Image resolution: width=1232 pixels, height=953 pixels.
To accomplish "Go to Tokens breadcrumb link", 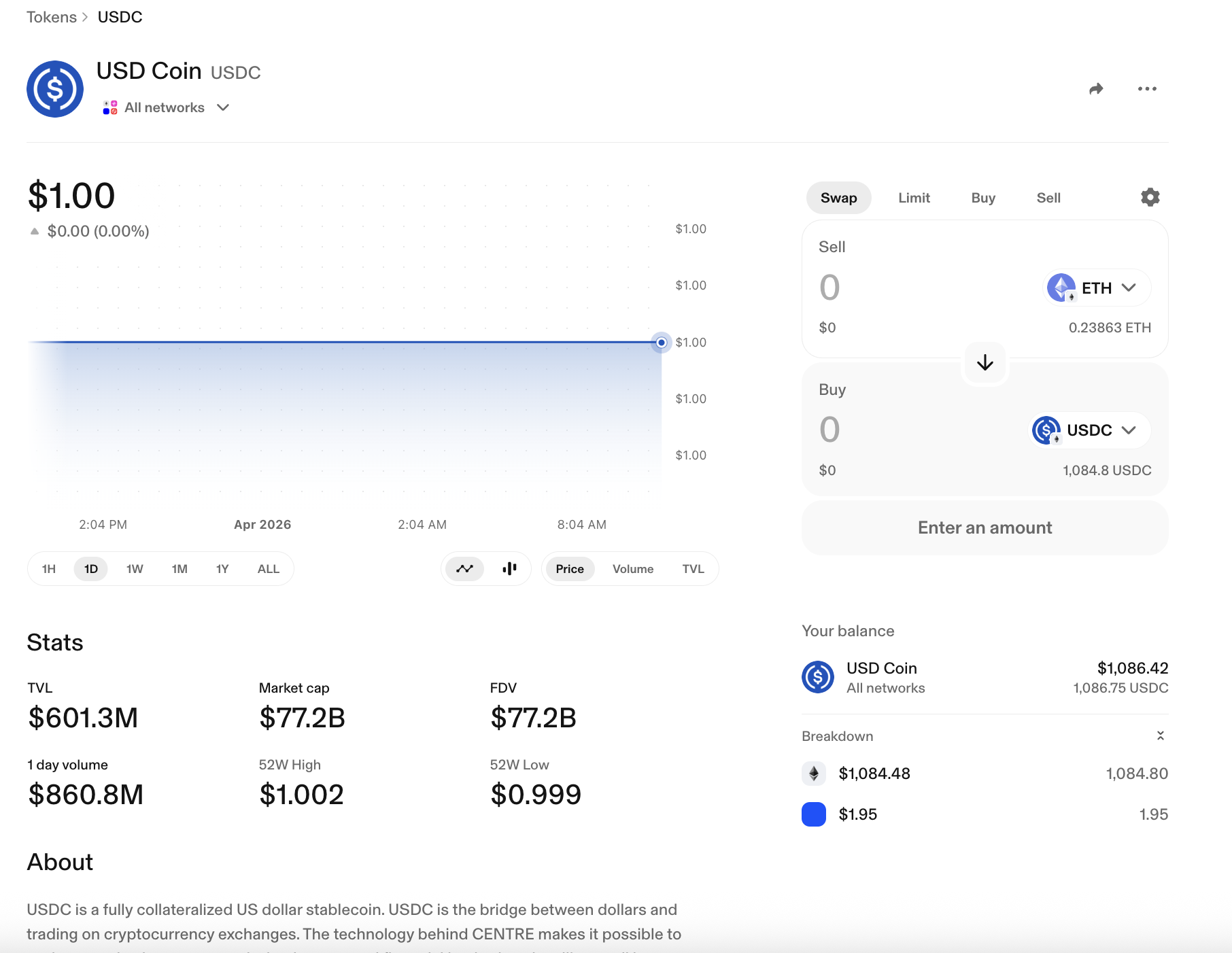I will click(52, 17).
